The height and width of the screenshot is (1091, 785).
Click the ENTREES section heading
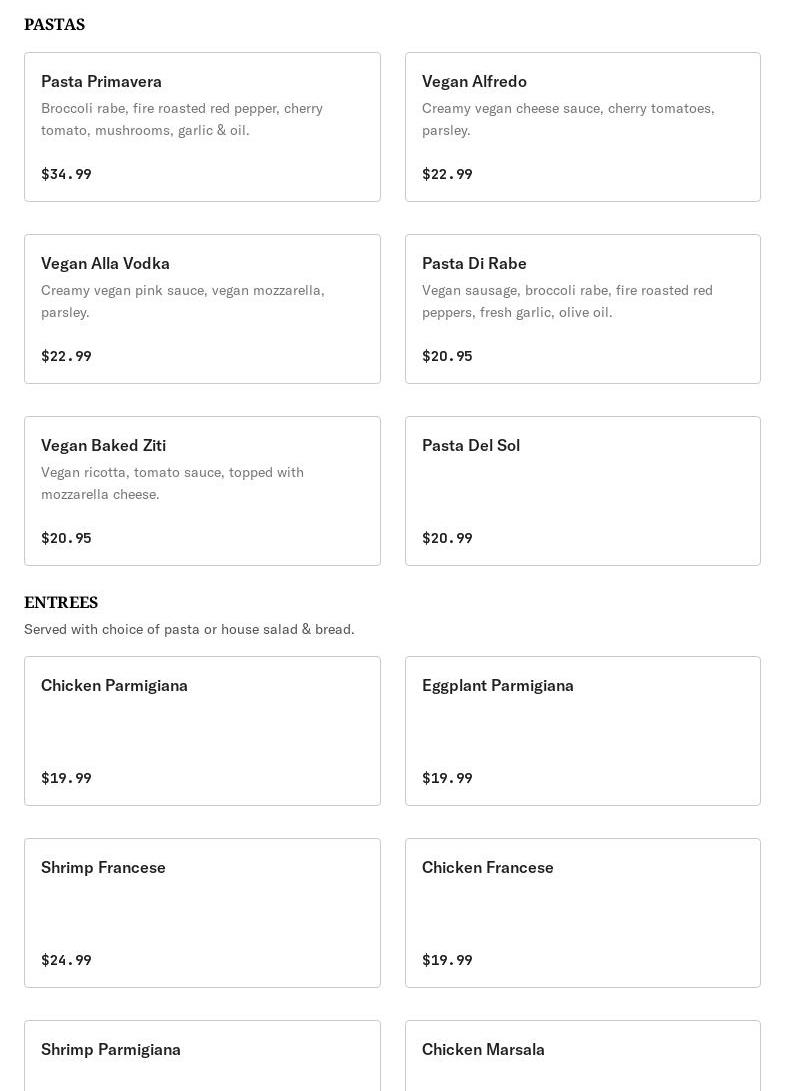coord(61,602)
